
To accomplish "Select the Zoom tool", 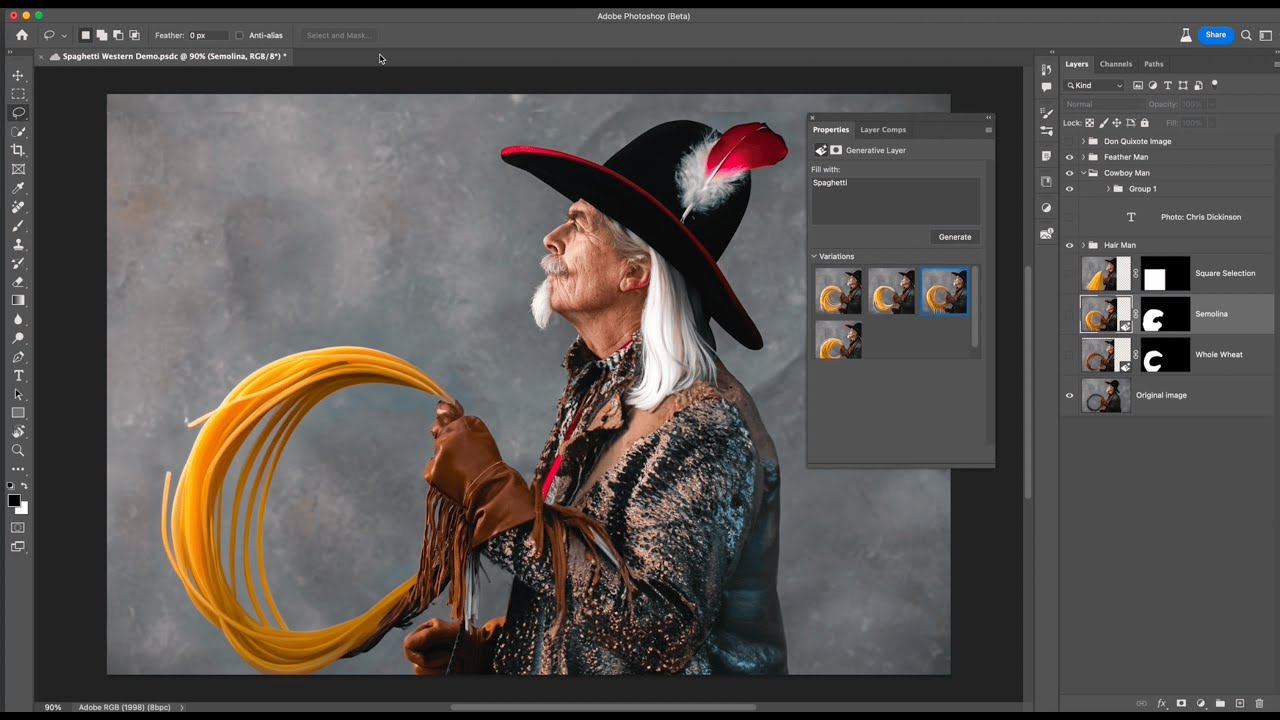I will pos(17,451).
